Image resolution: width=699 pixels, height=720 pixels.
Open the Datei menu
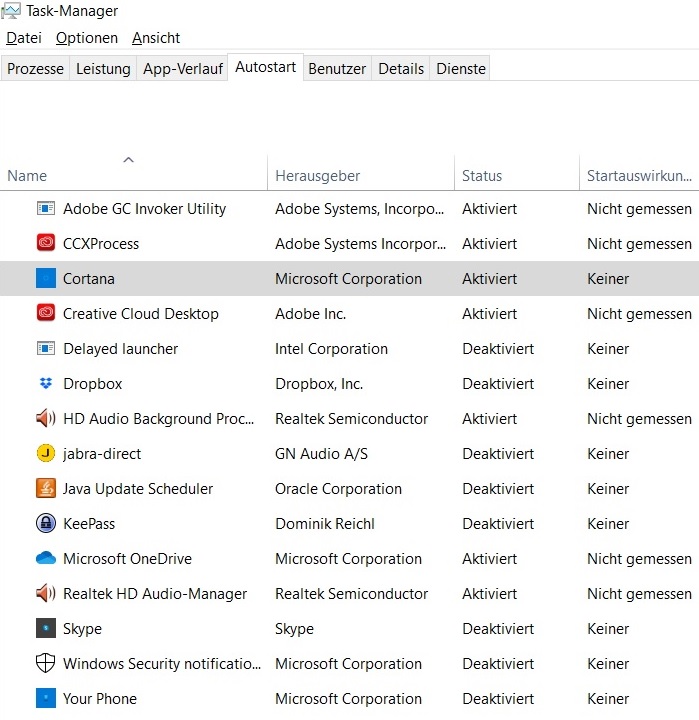(x=24, y=38)
